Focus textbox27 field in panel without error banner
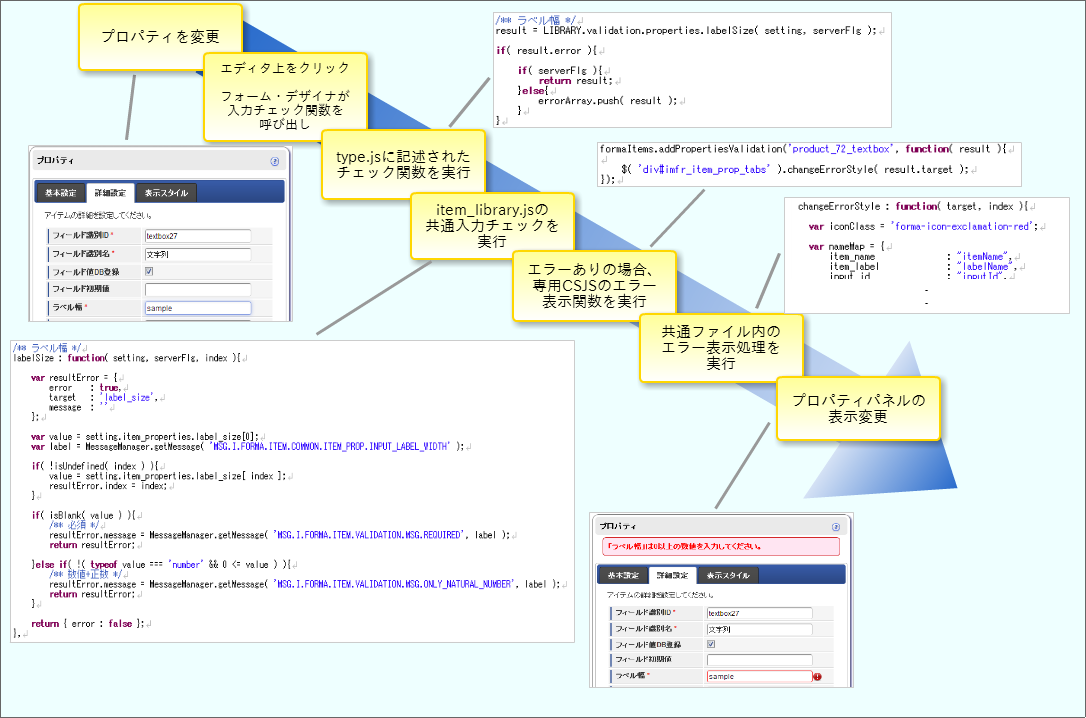 (x=197, y=236)
